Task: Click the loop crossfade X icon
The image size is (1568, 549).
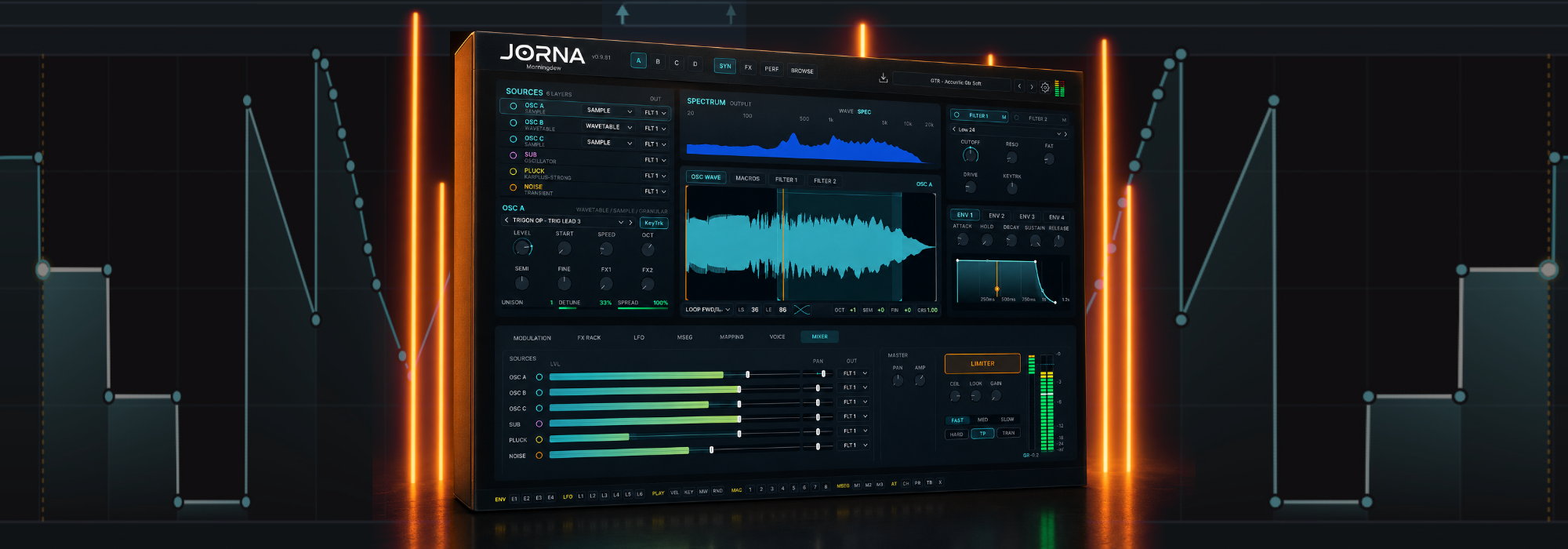Action: click(801, 310)
